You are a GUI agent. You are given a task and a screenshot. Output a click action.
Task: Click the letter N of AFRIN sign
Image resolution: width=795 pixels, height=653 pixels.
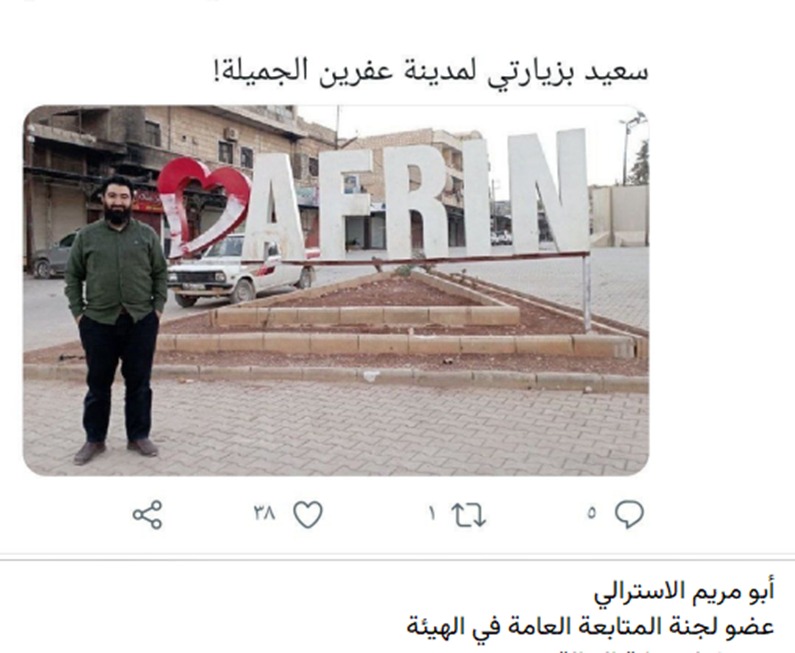[x=549, y=190]
